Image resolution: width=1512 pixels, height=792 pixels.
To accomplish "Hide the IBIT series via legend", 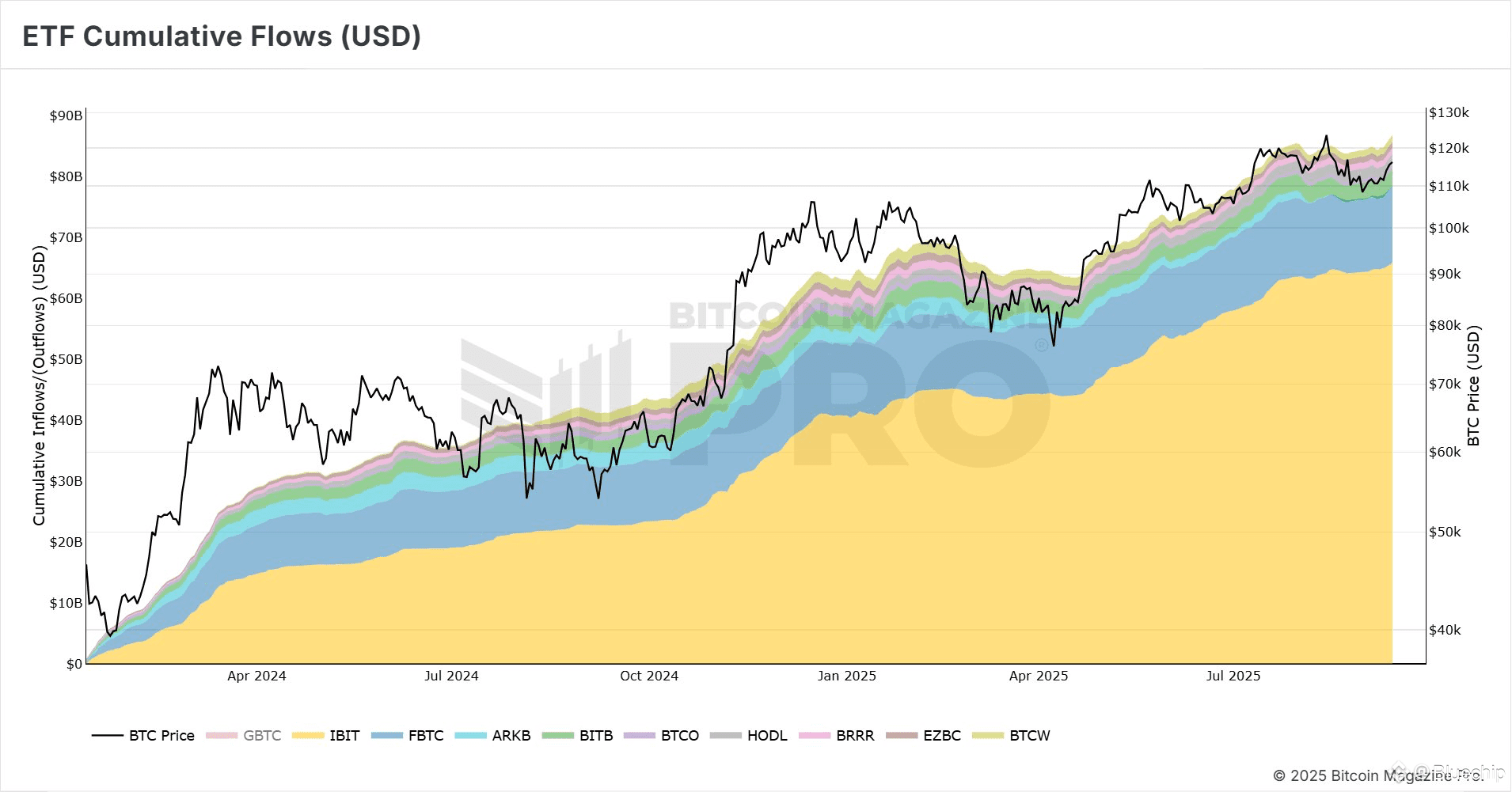I will pyautogui.click(x=326, y=735).
